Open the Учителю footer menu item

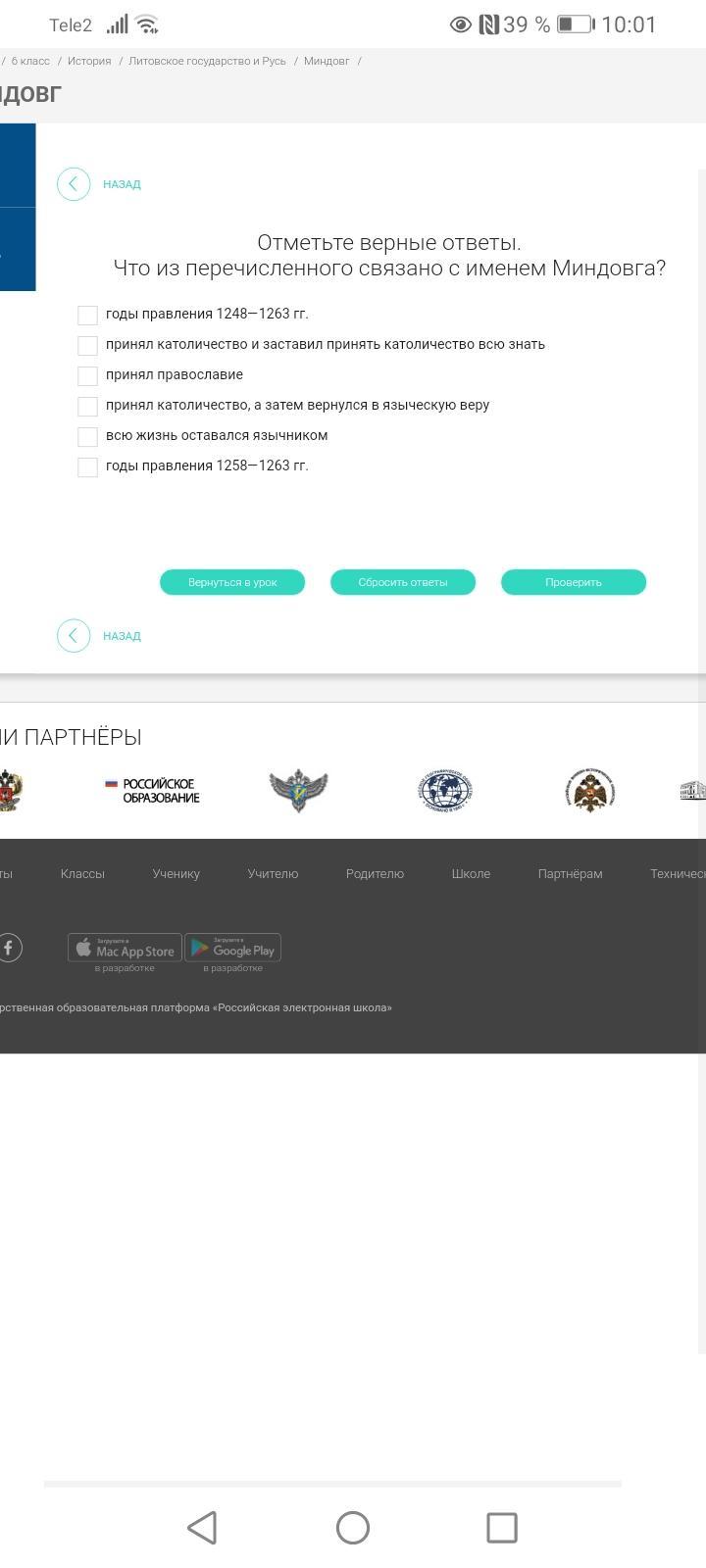coord(273,874)
